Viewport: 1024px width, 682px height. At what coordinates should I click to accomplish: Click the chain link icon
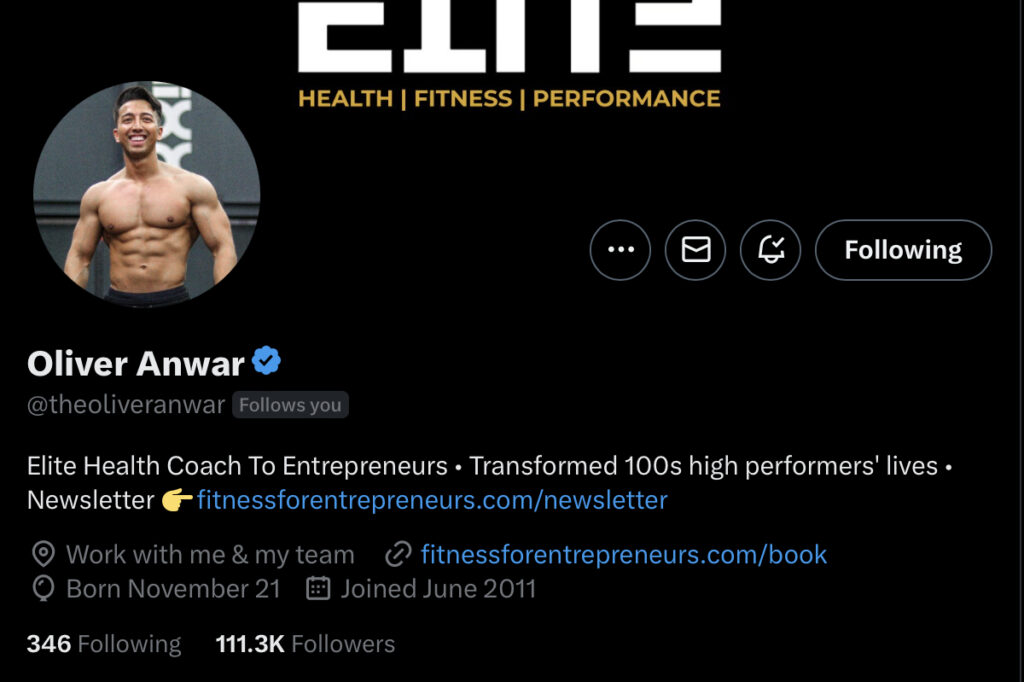[398, 554]
